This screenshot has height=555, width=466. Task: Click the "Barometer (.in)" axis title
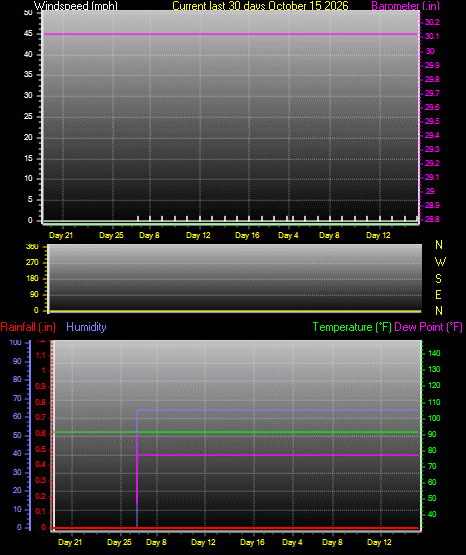(x=405, y=6)
